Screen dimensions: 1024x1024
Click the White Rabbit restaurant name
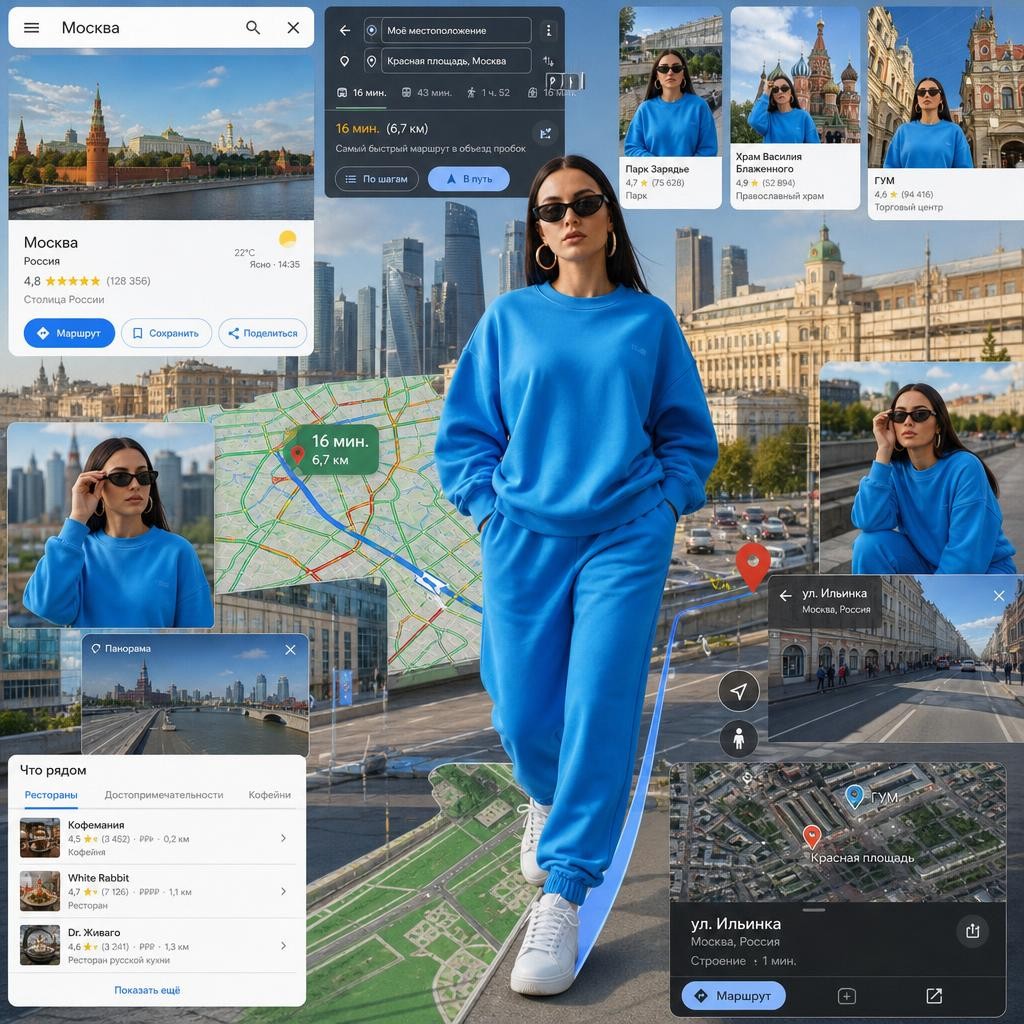pos(99,878)
